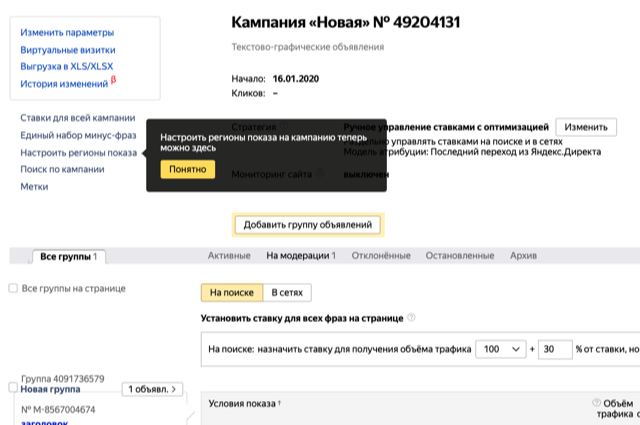This screenshot has width=640, height=425.
Task: Open Виртуальные визитки link
Action: [x=68, y=50]
